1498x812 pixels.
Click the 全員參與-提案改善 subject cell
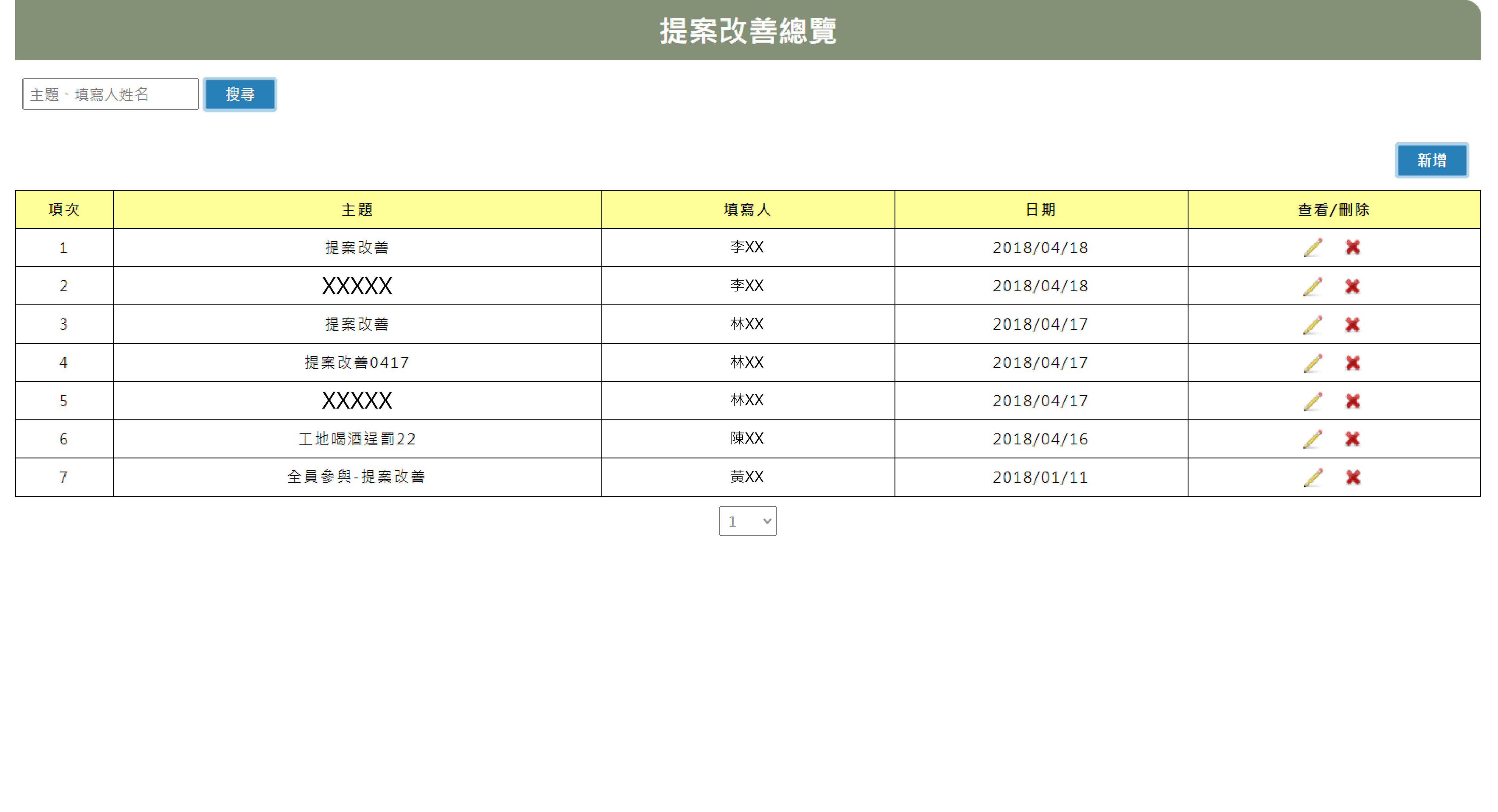357,477
